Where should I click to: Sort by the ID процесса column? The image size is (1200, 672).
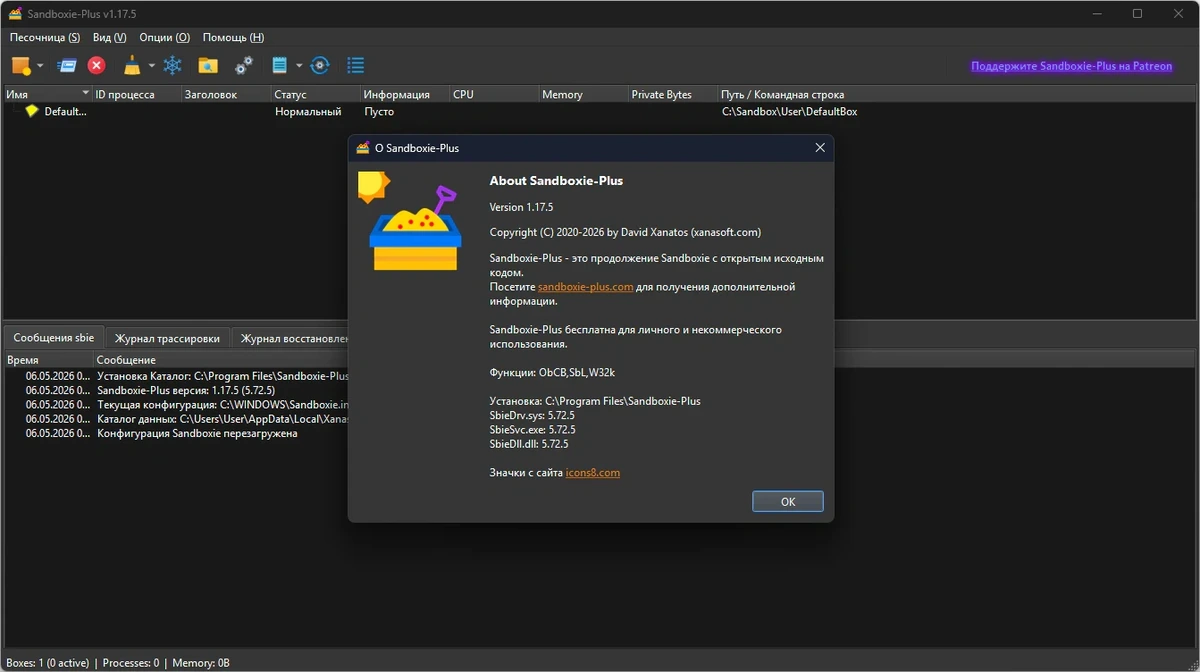(x=136, y=94)
